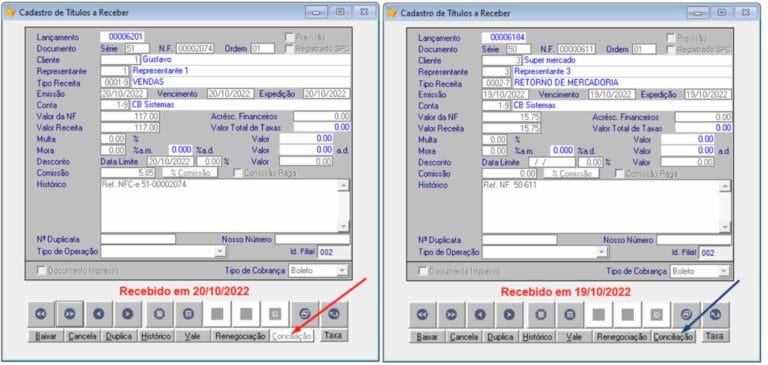Go to previous record in left window
768x365 pixels.
[99, 315]
